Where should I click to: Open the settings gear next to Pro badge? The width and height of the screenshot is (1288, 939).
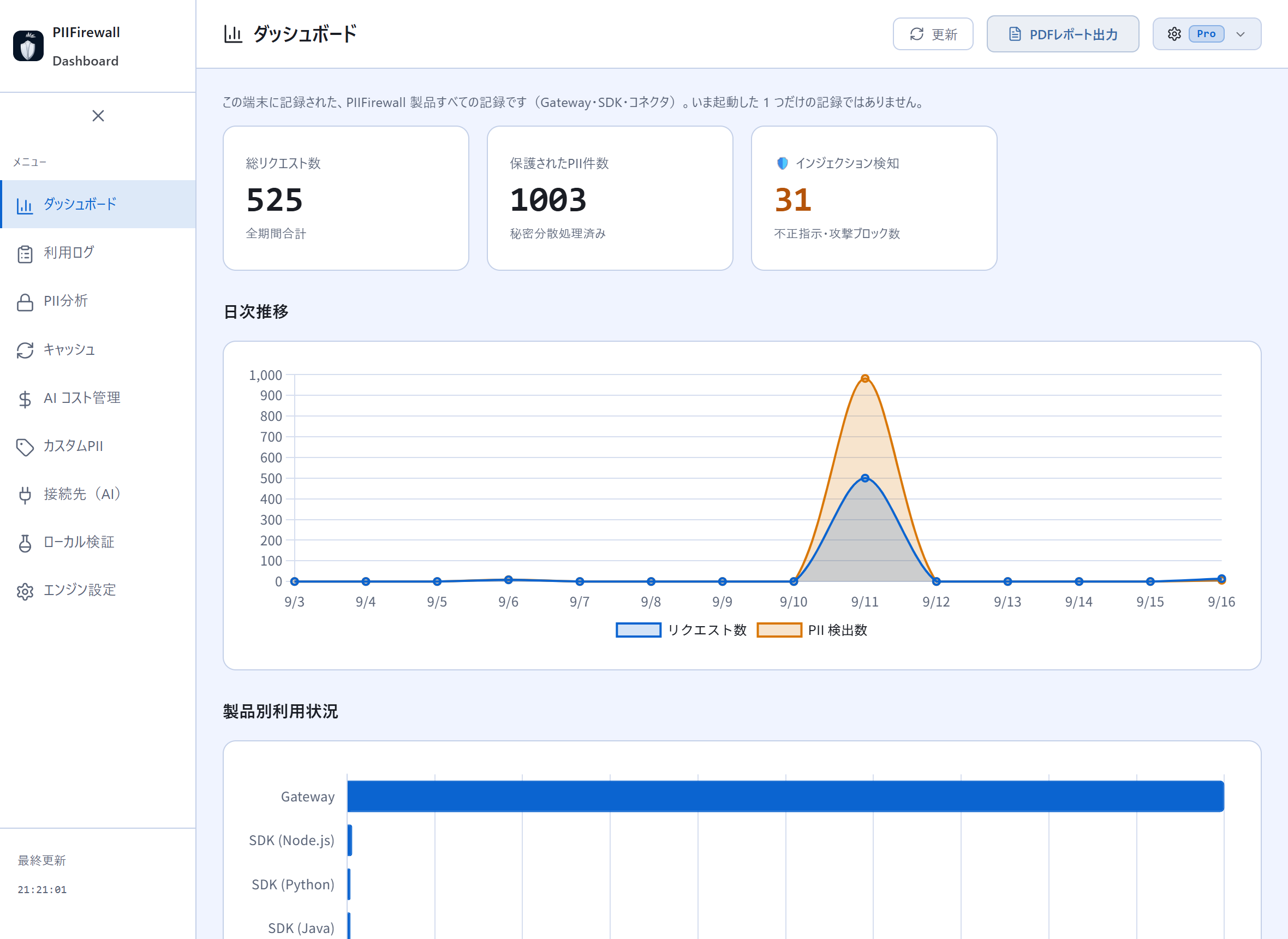[x=1174, y=34]
